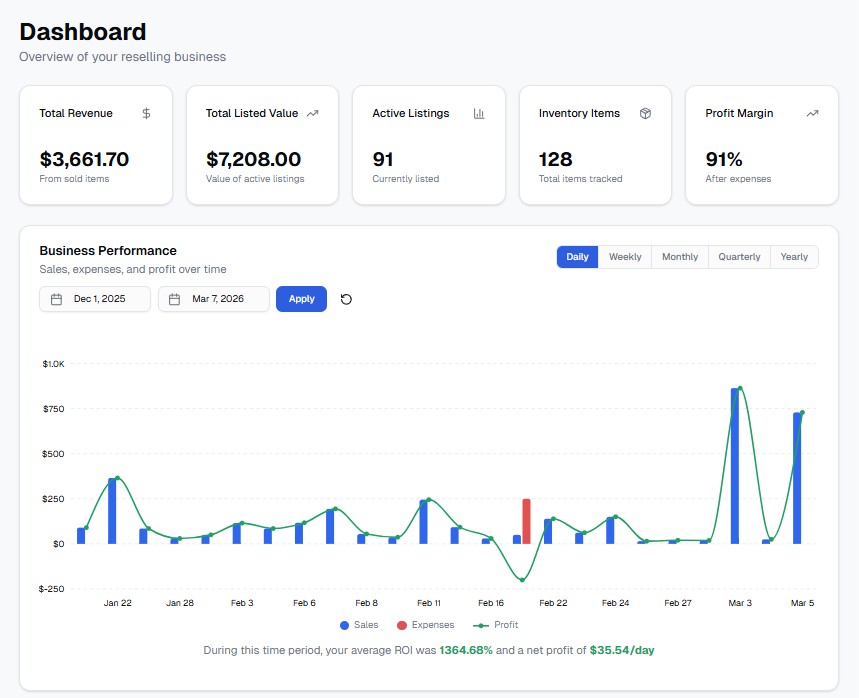
Task: Click calendar icon in Dec 1, 2025 field
Action: click(57, 299)
